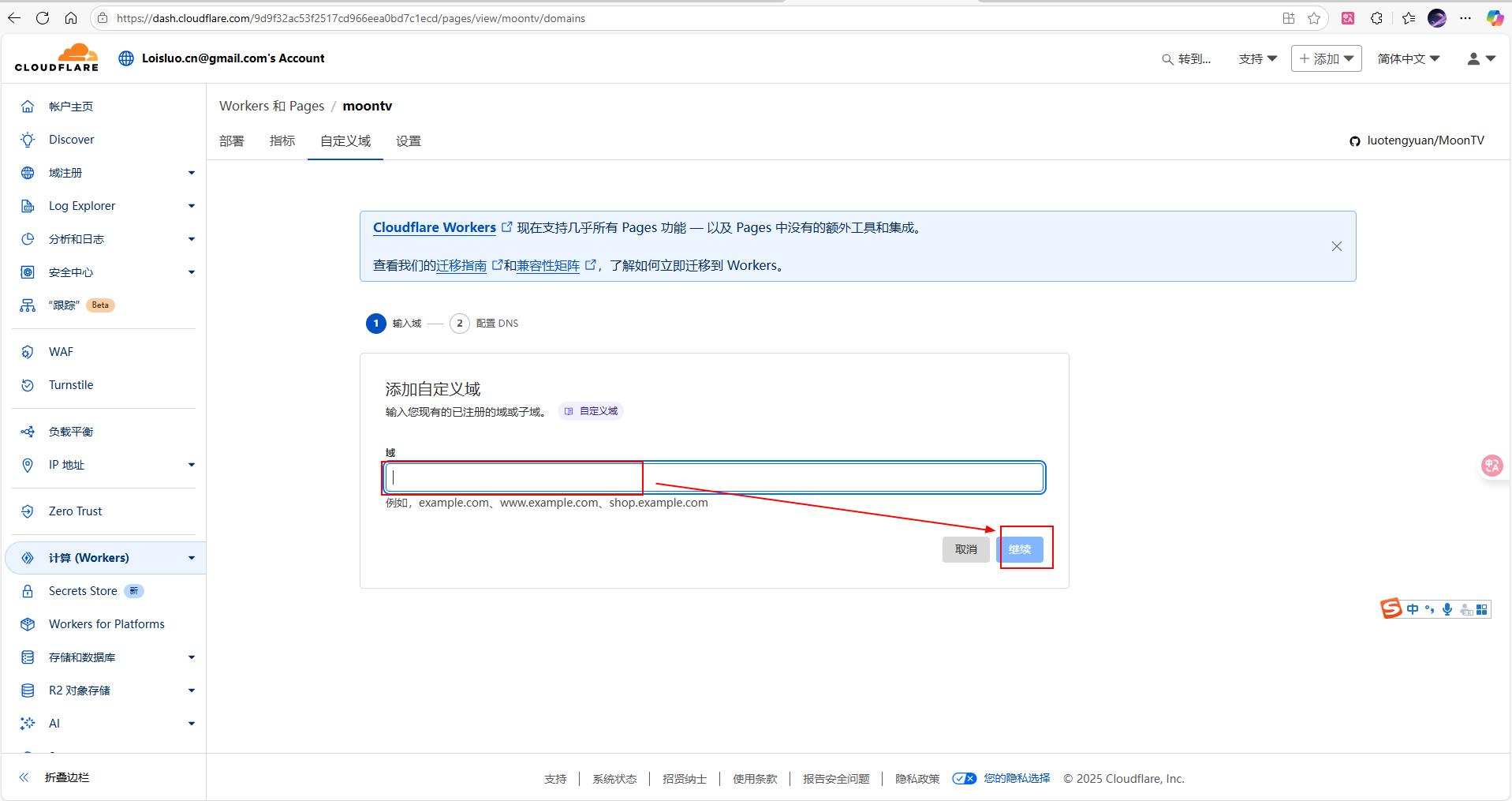Click the Cloudflare logo
1512x801 pixels.
point(57,58)
